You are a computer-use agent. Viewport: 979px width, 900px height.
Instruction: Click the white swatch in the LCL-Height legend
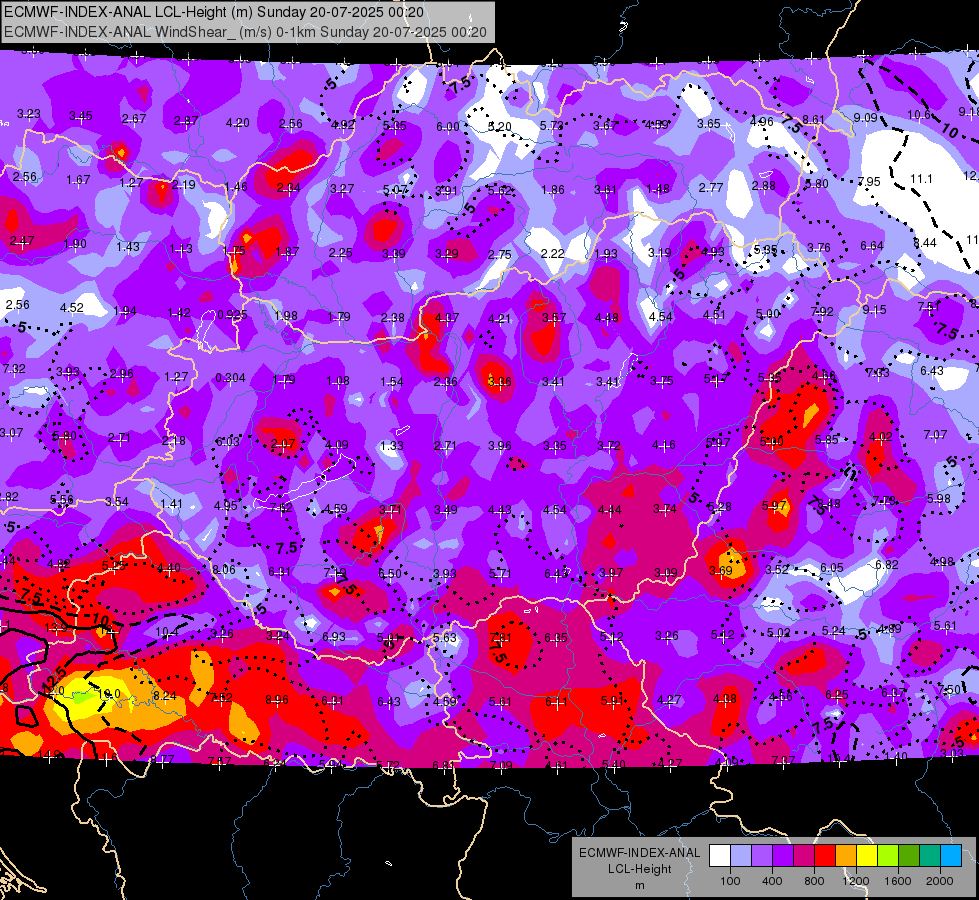point(720,856)
